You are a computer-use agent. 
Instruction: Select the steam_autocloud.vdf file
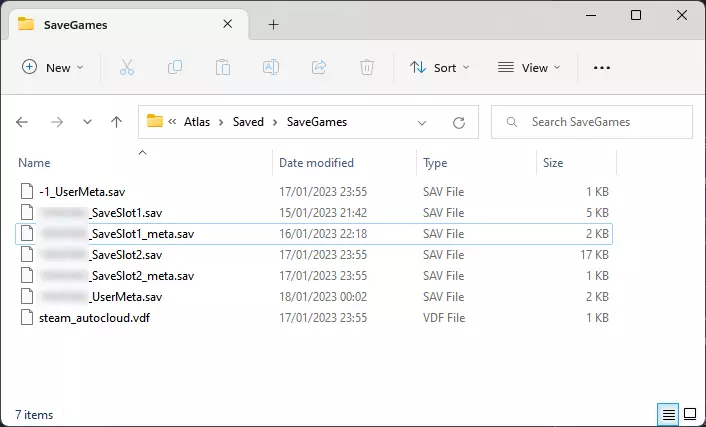click(94, 318)
